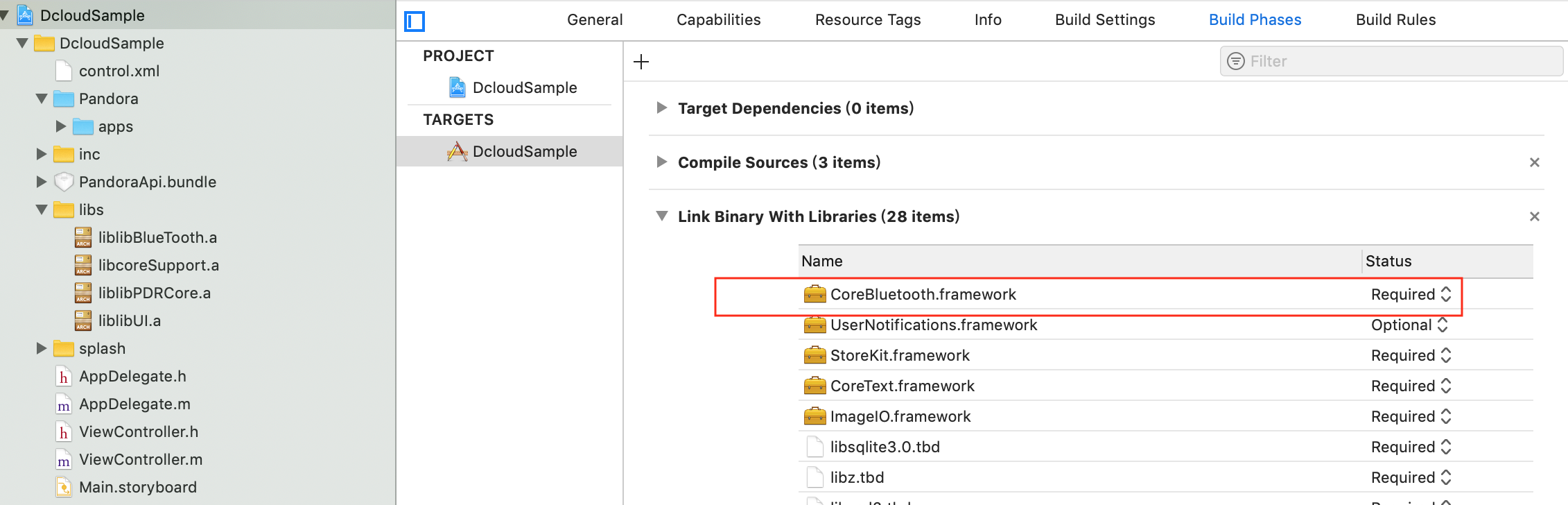Delete the Compile Sources phase
Image resolution: width=1568 pixels, height=505 pixels.
(x=1534, y=162)
